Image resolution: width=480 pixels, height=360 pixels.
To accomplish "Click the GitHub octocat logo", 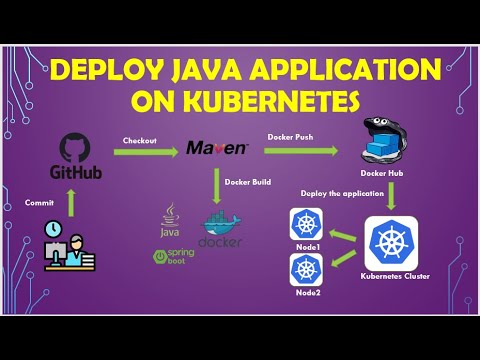I will point(75,147).
